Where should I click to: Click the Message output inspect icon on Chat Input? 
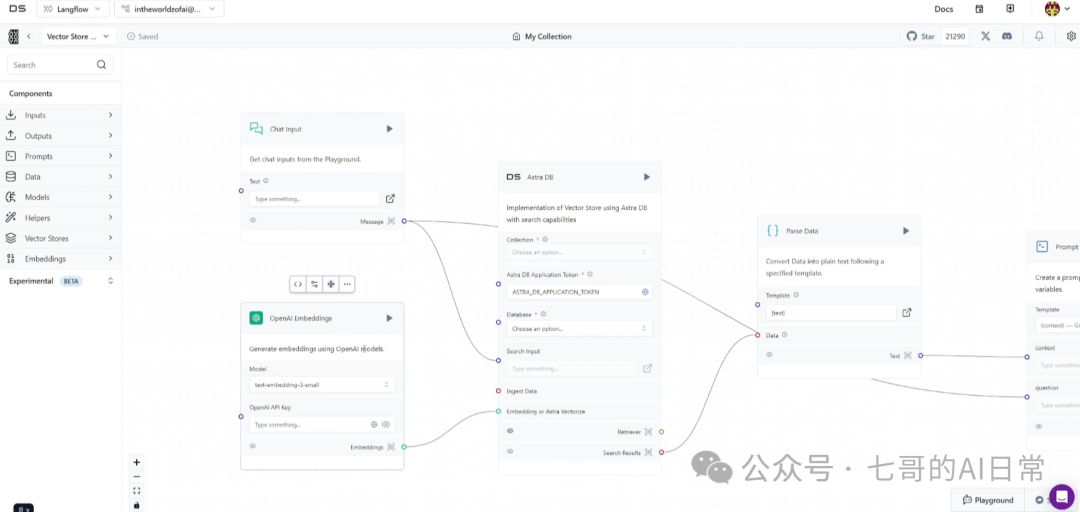(391, 221)
